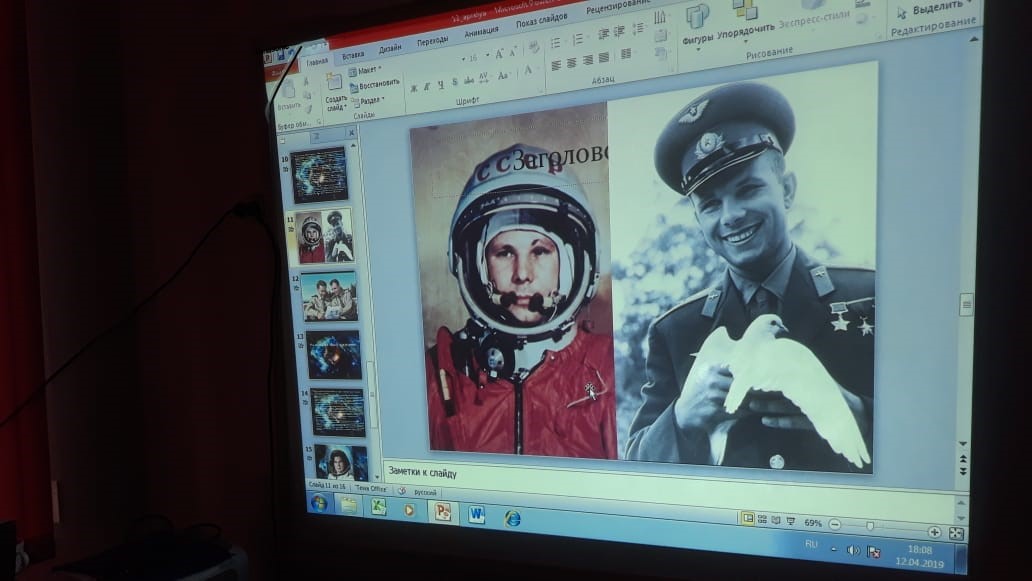Select slide 12 thumbnail in panel
The height and width of the screenshot is (581, 1032).
point(329,296)
